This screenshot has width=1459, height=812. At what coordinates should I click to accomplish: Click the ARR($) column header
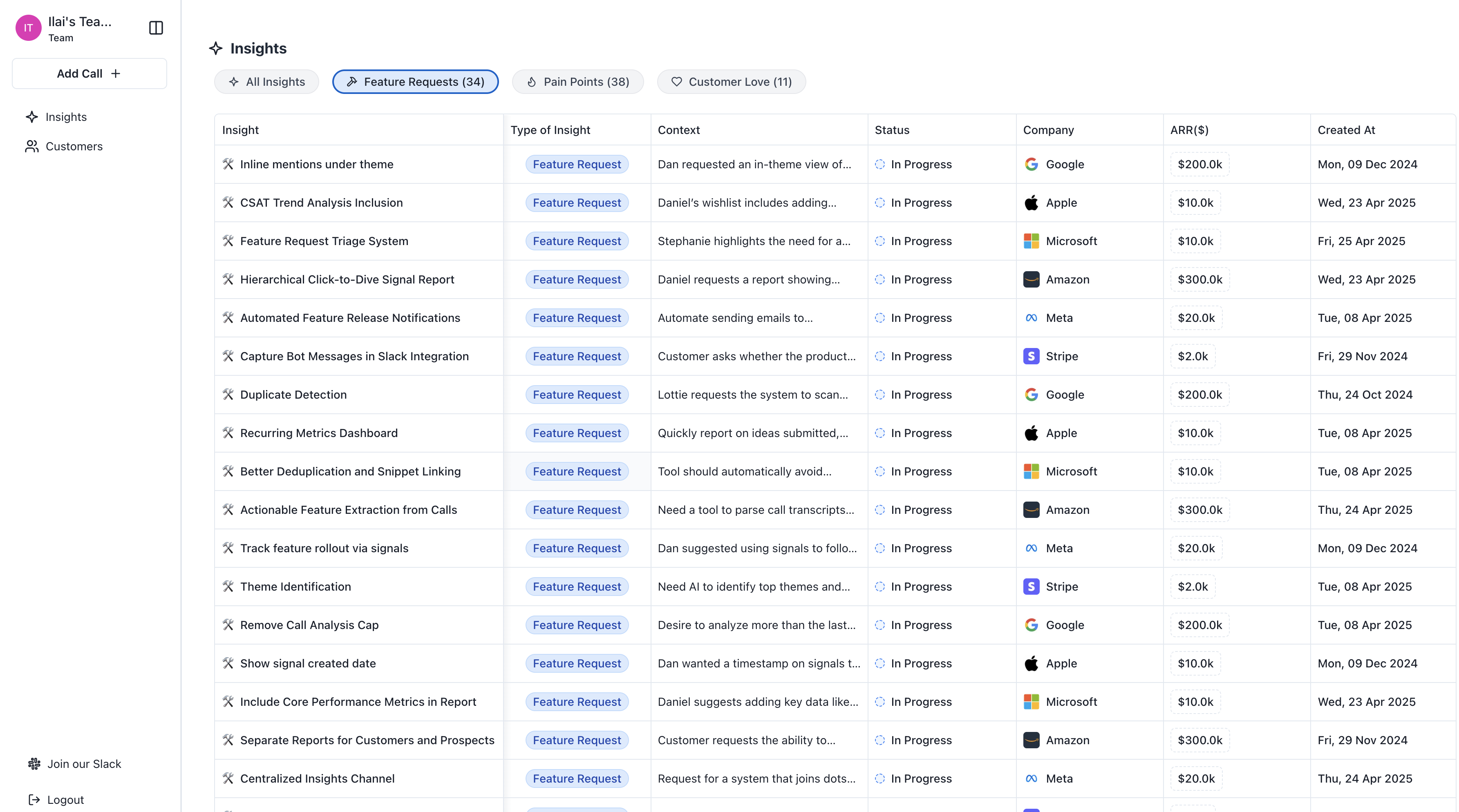(1189, 129)
